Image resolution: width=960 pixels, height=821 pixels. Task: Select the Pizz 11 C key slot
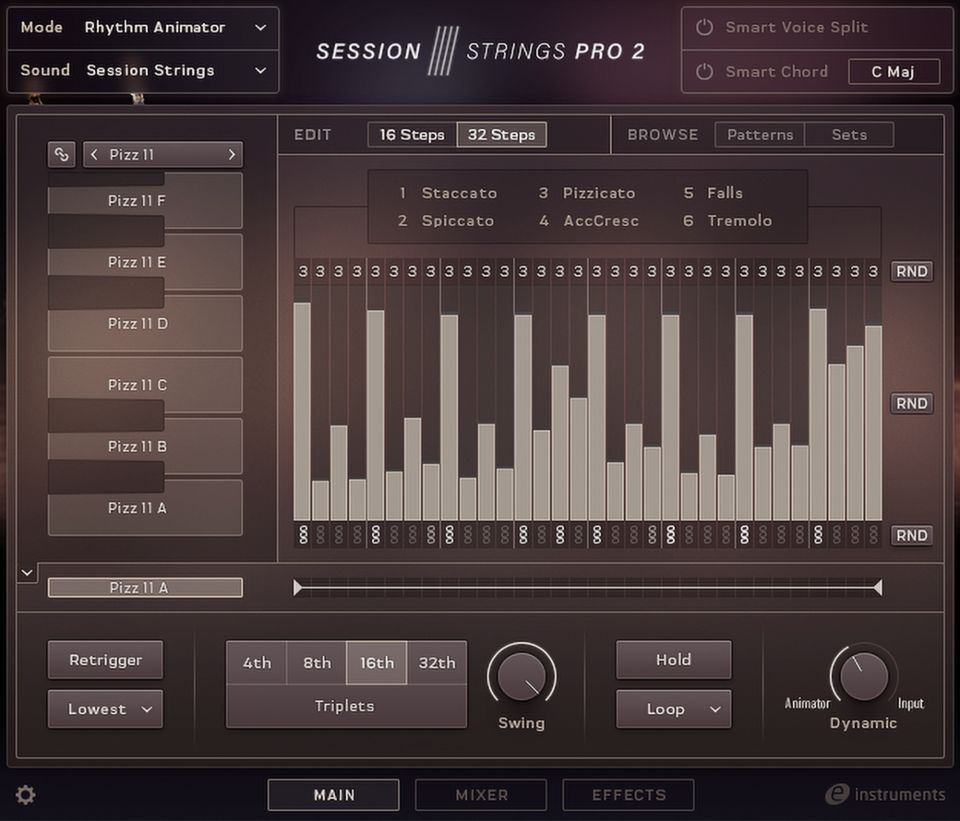(145, 384)
